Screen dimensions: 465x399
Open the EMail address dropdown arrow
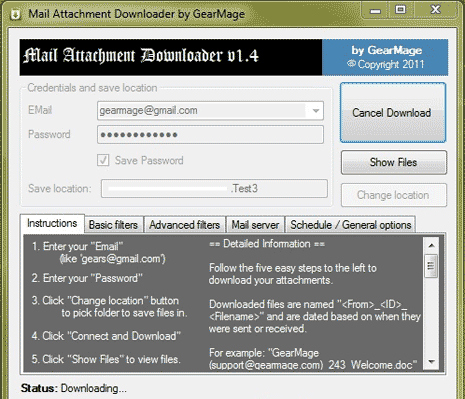pyautogui.click(x=316, y=111)
